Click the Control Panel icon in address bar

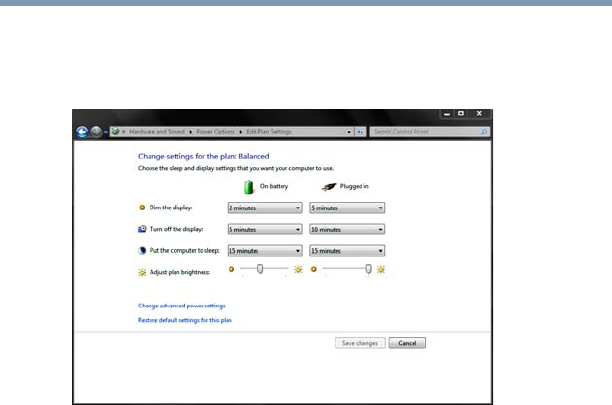pyautogui.click(x=115, y=131)
